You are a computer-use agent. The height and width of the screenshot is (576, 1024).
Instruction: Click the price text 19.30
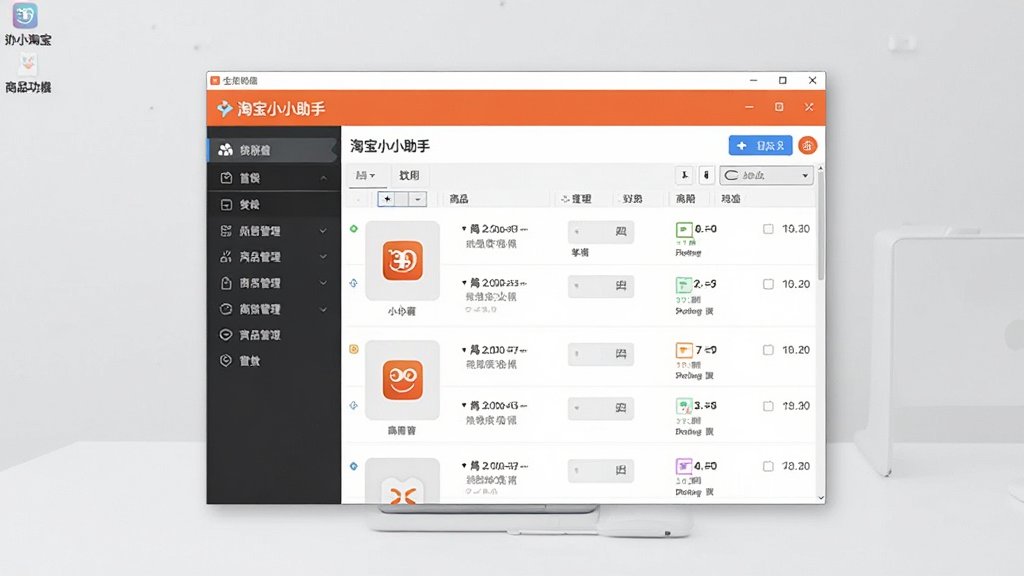795,406
